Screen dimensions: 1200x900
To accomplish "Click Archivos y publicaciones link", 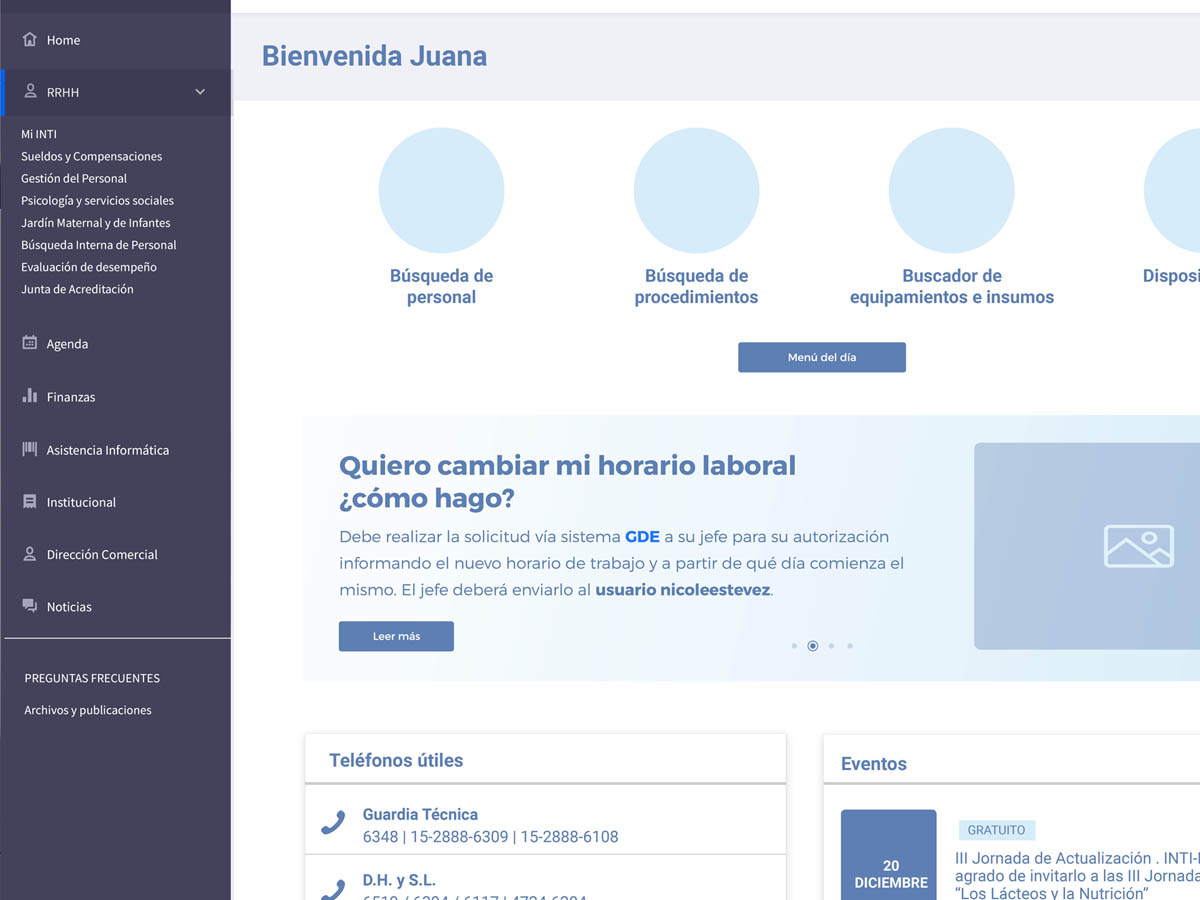I will click(88, 710).
